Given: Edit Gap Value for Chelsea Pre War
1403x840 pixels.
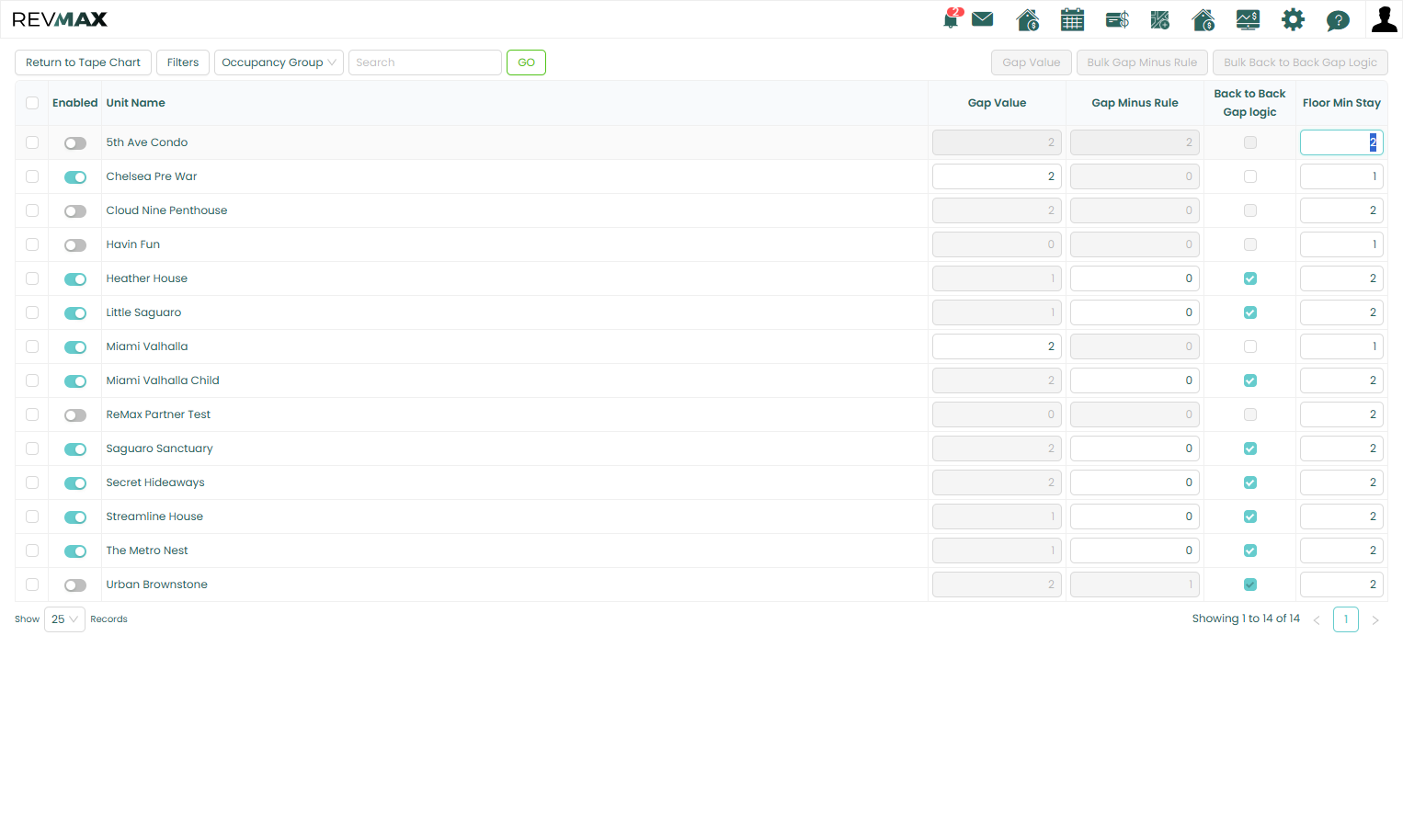Looking at the screenshot, I should coord(997,176).
